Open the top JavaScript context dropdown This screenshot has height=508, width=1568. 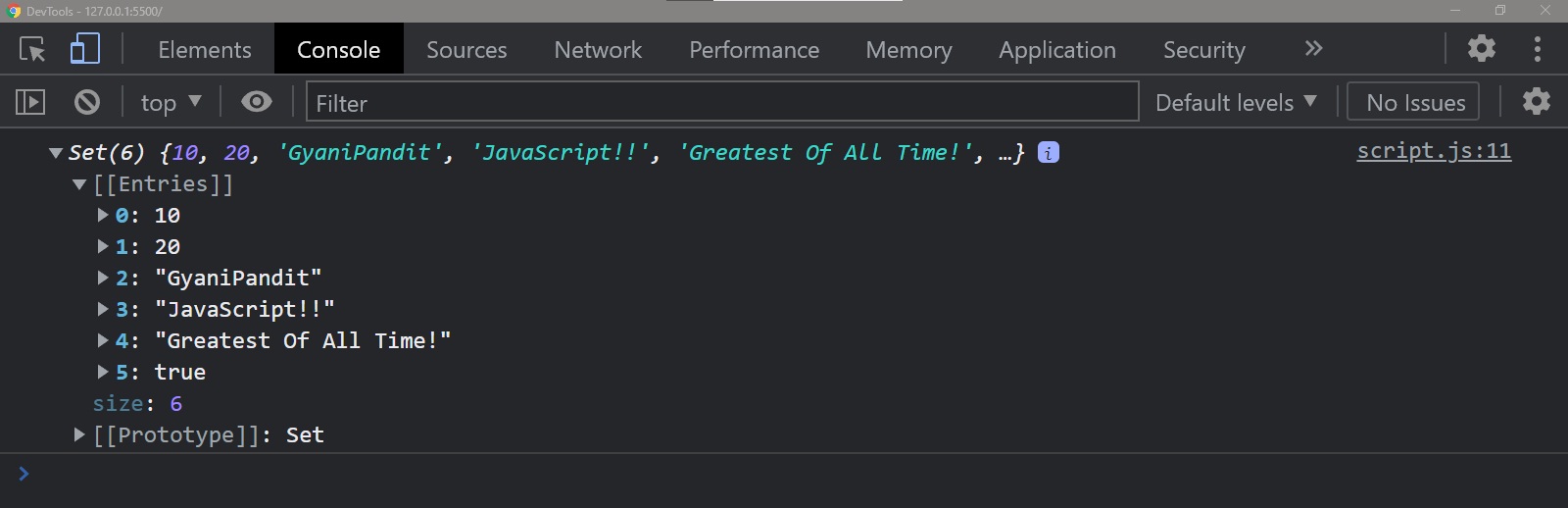pos(171,102)
